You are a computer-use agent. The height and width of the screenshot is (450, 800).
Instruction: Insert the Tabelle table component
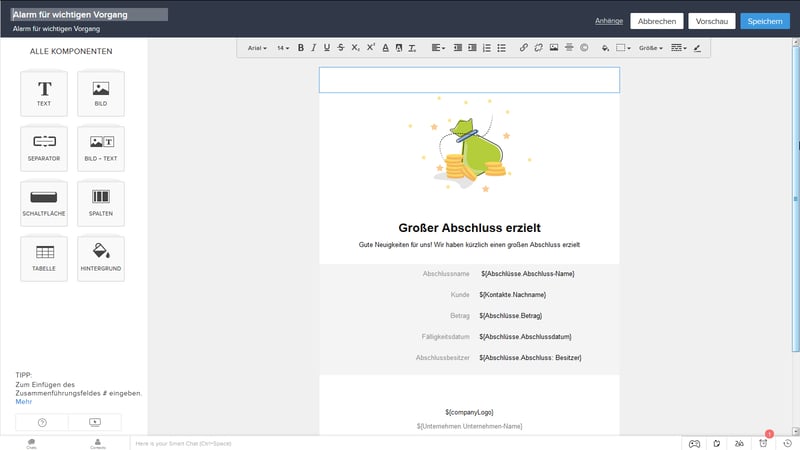point(44,258)
